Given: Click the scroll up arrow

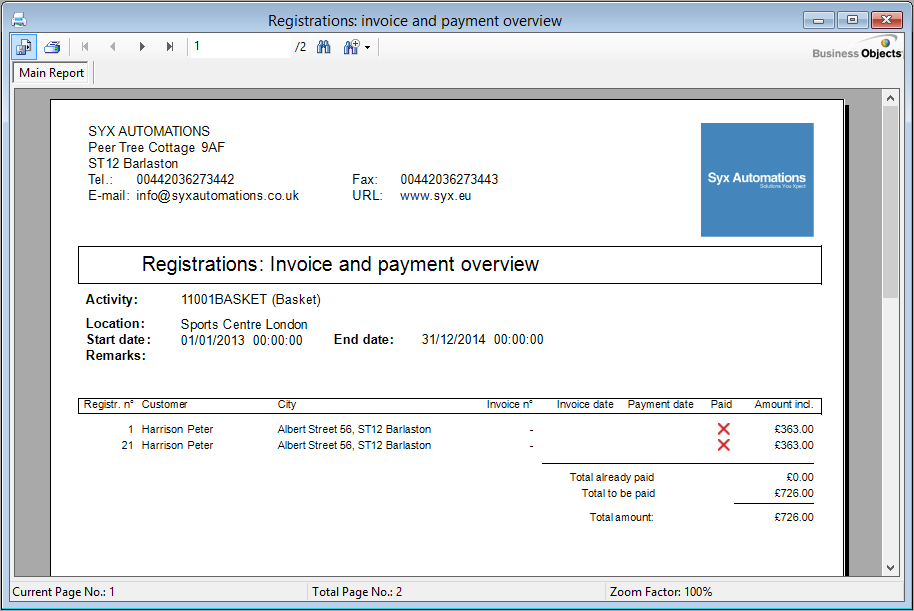Looking at the screenshot, I should [x=891, y=97].
